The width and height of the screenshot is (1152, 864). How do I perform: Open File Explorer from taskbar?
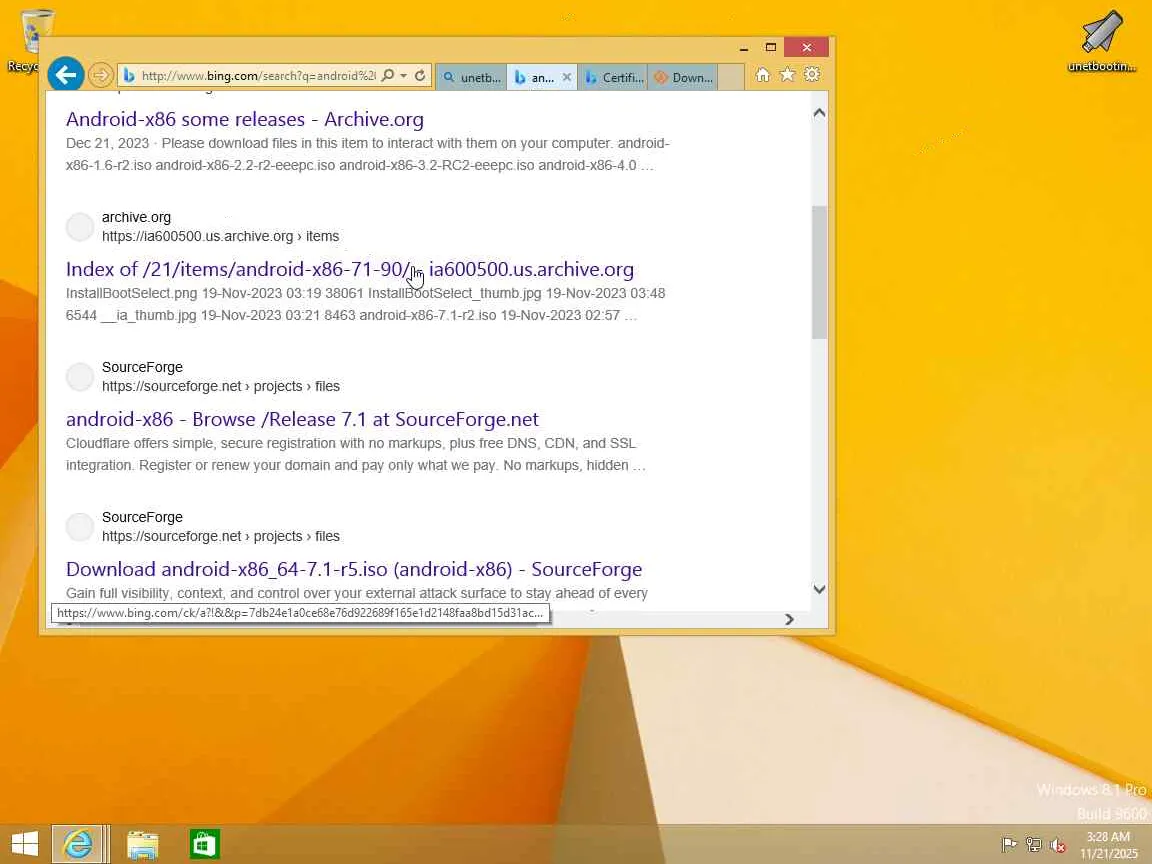pos(143,844)
